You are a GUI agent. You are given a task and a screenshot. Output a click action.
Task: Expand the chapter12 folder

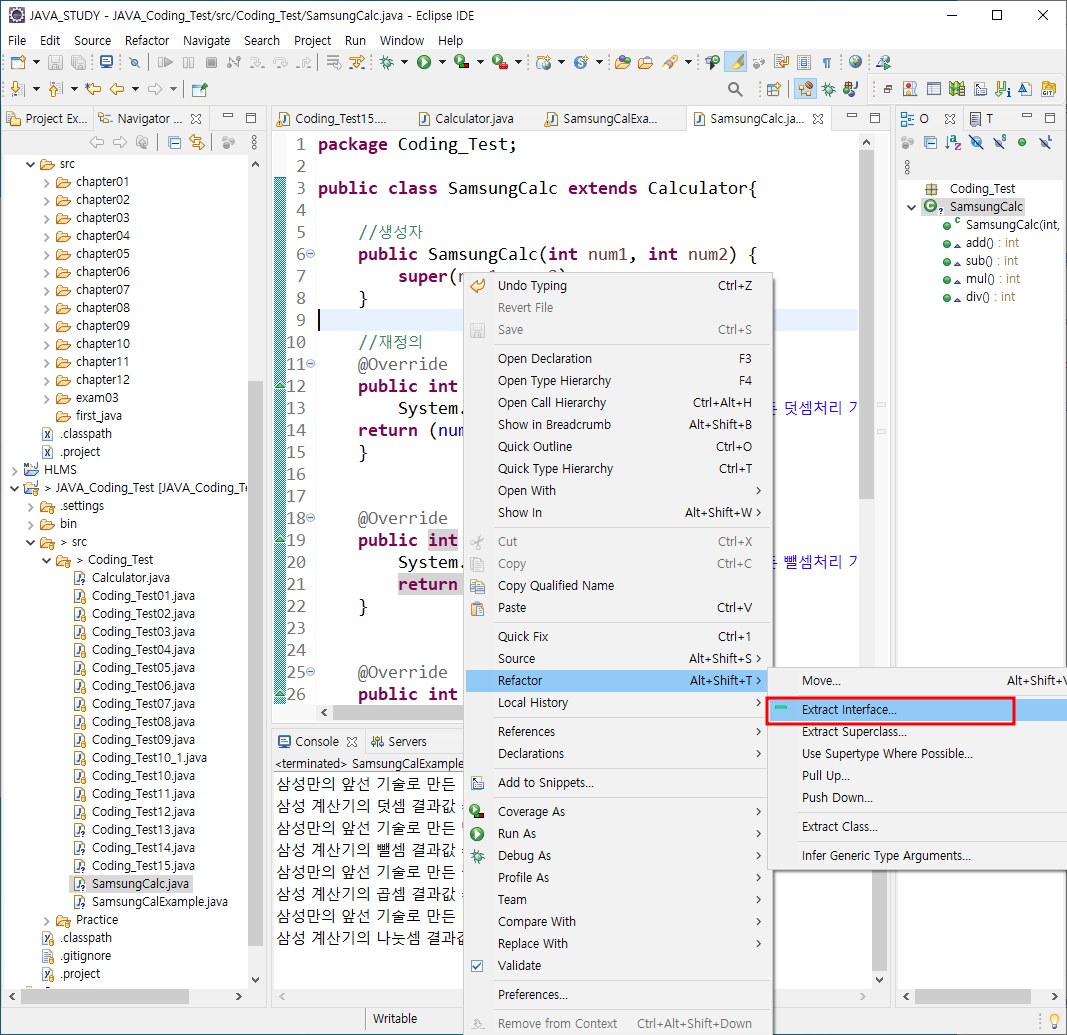click(x=46, y=380)
